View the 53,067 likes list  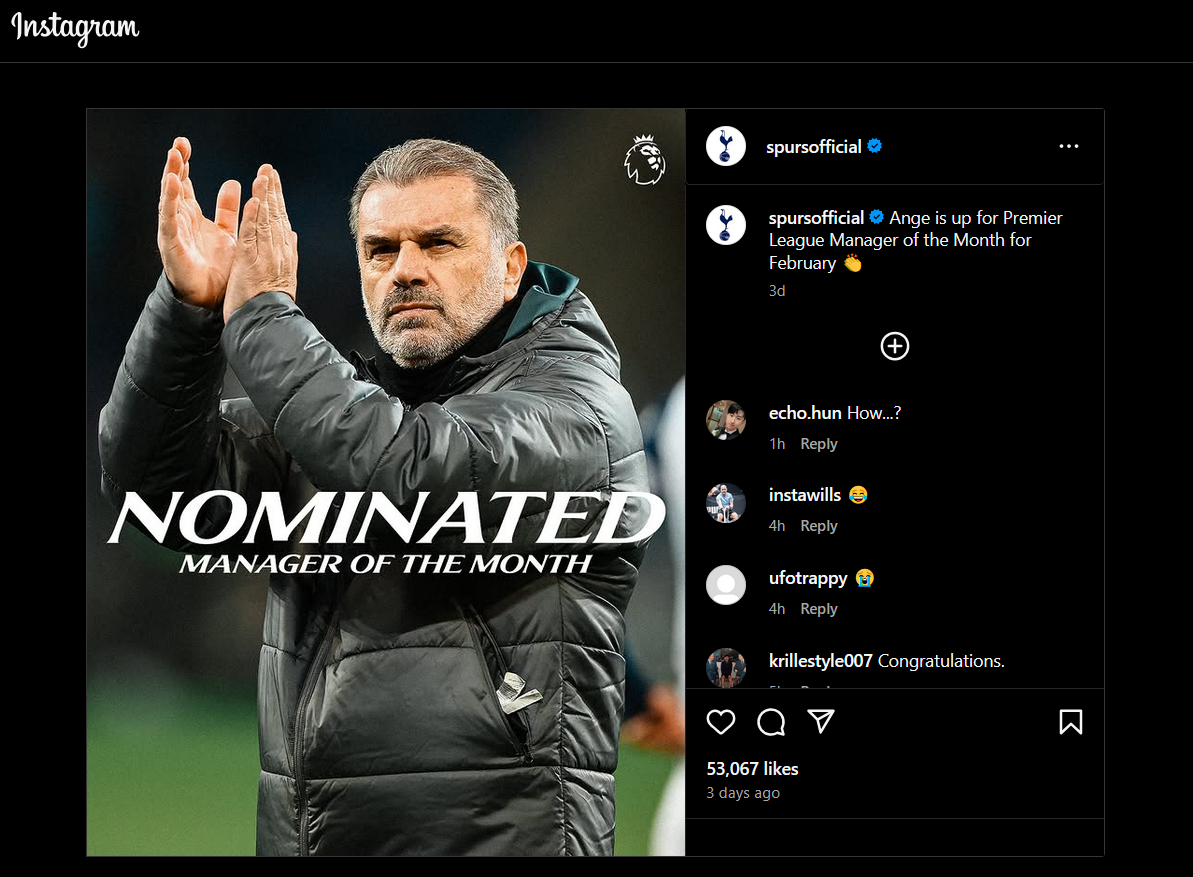(752, 769)
